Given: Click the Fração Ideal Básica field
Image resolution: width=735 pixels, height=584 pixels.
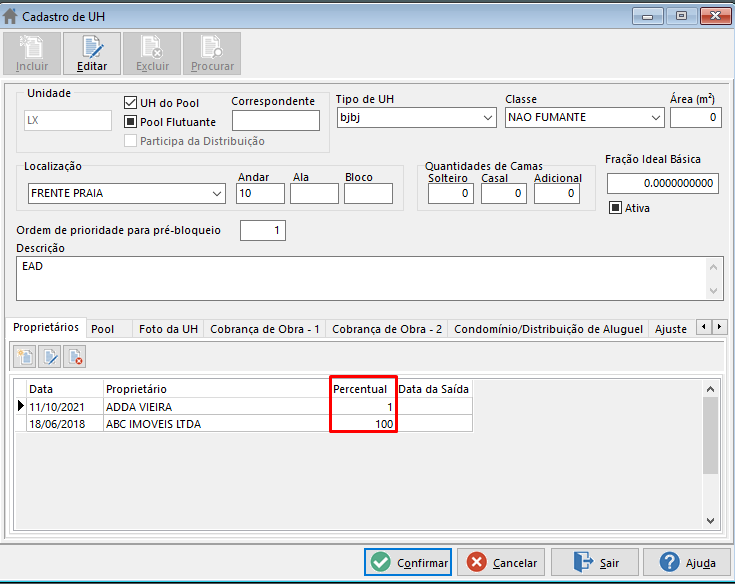Looking at the screenshot, I should (x=663, y=183).
